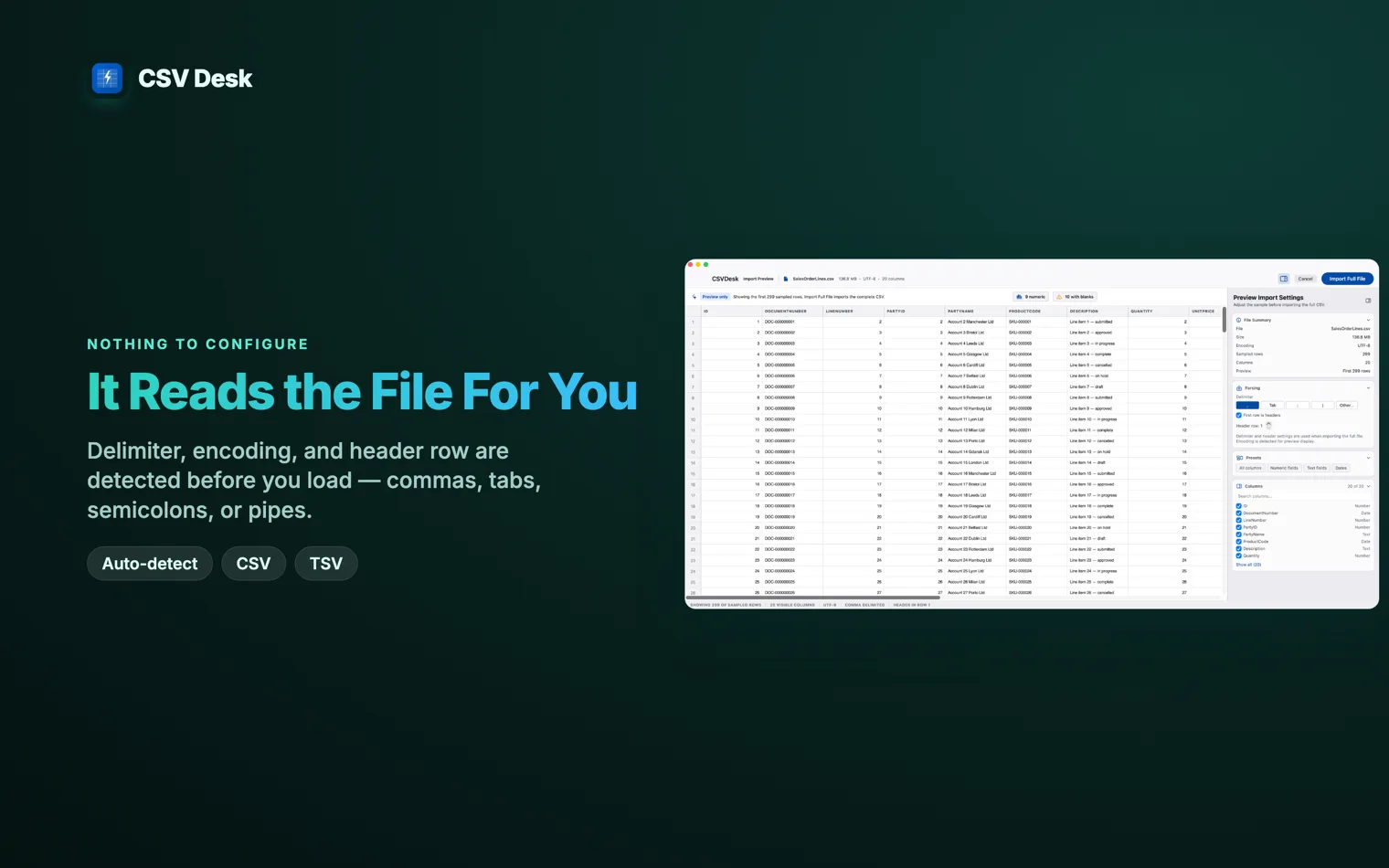Click the 20 VISIBLE COLUMNS status entry

[x=792, y=605]
